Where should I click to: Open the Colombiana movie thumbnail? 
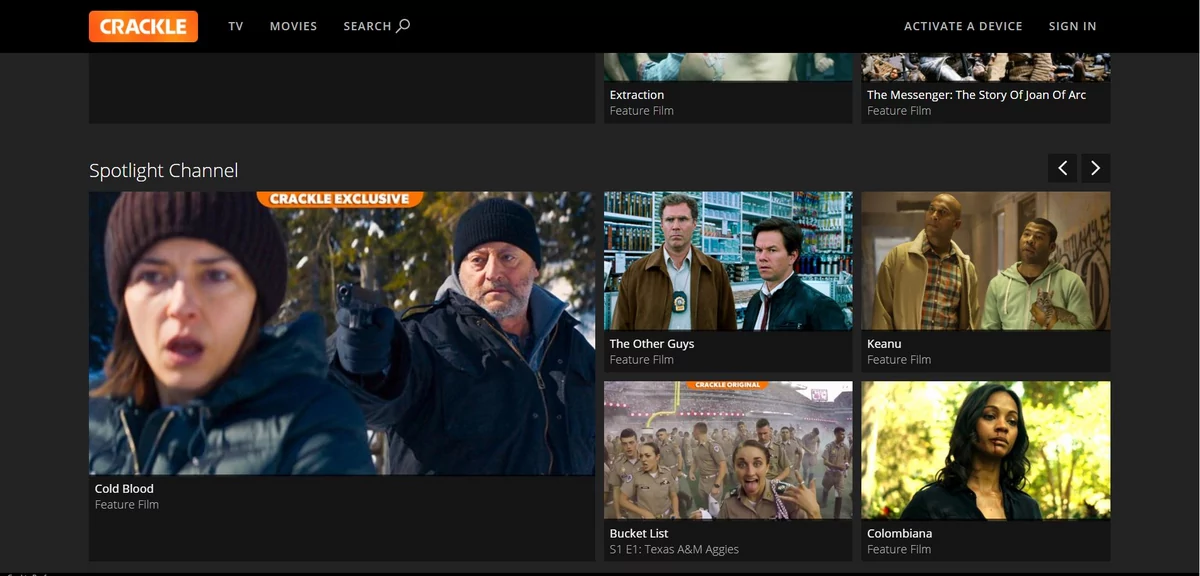[x=985, y=450]
